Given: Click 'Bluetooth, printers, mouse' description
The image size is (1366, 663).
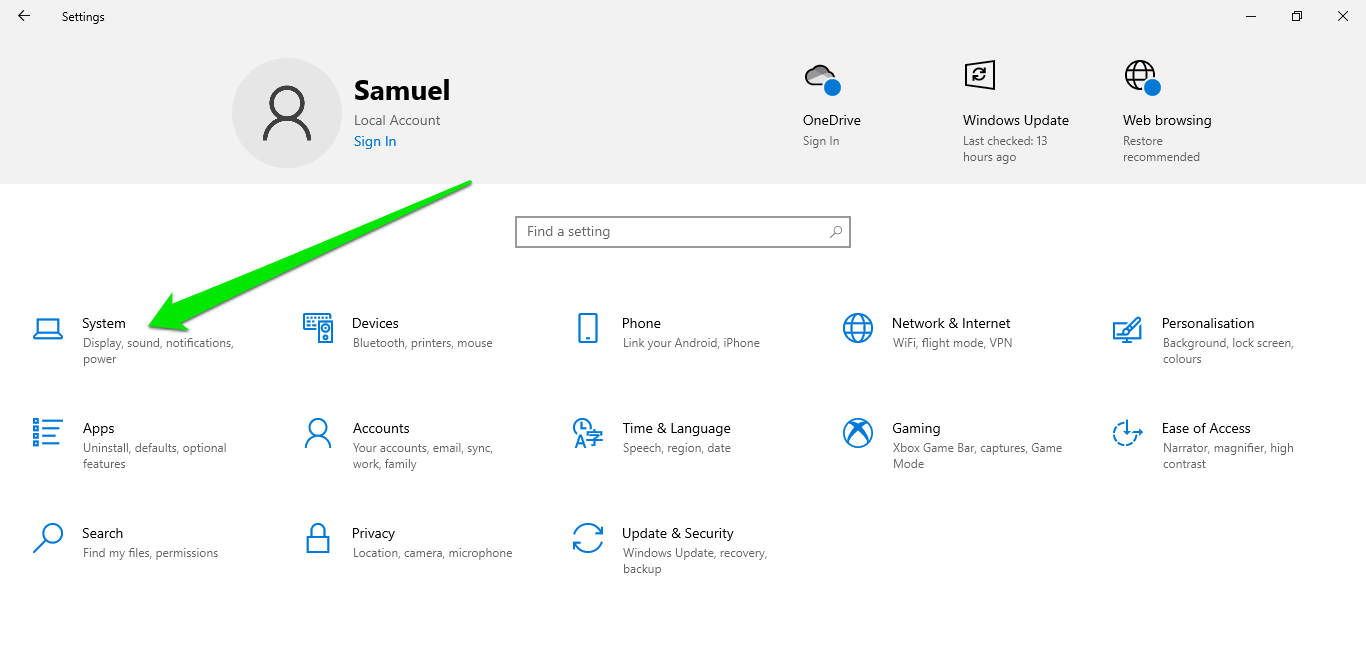Looking at the screenshot, I should point(423,343).
